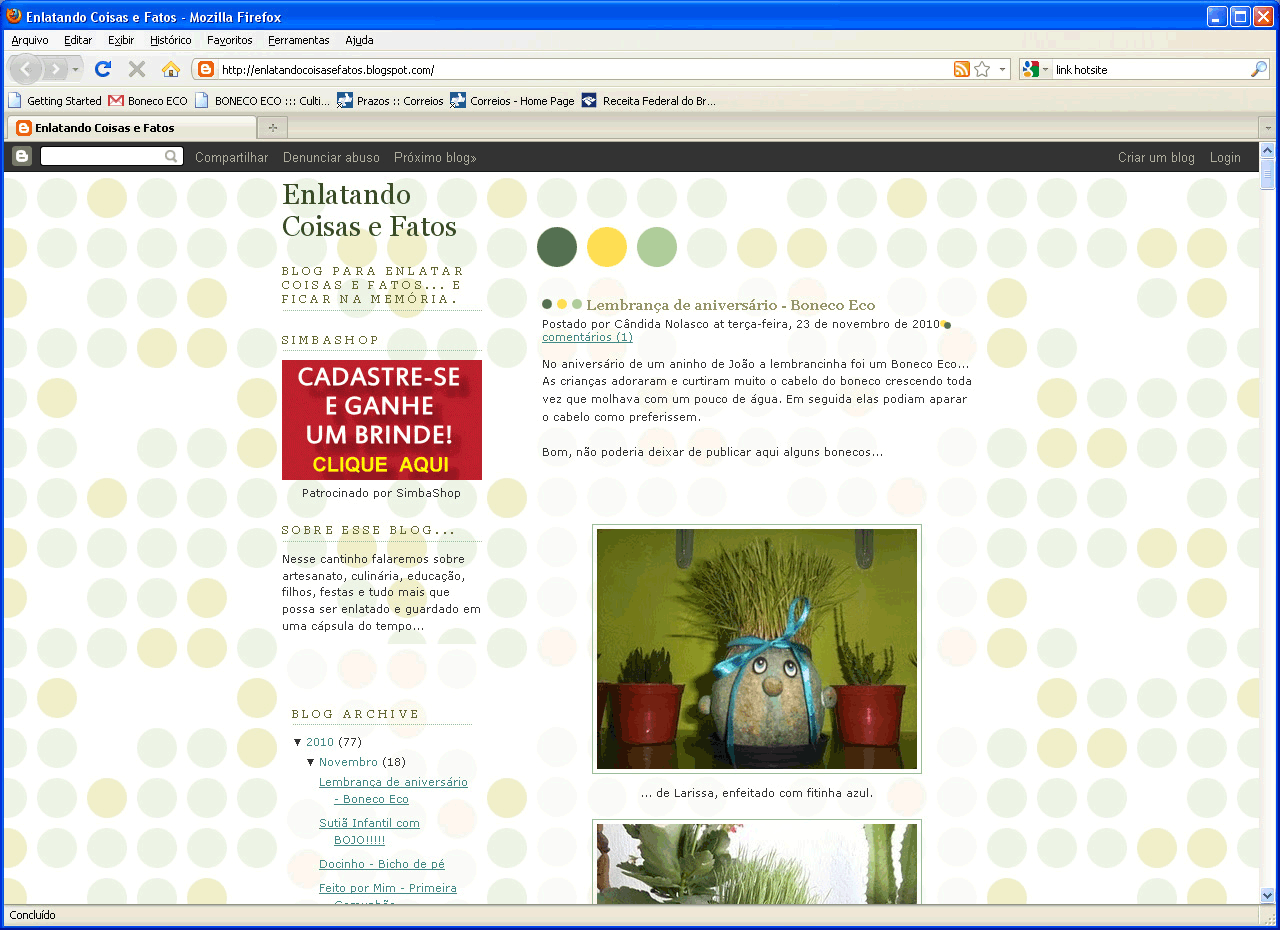Open the Editar menu
1280x930 pixels.
coord(78,40)
